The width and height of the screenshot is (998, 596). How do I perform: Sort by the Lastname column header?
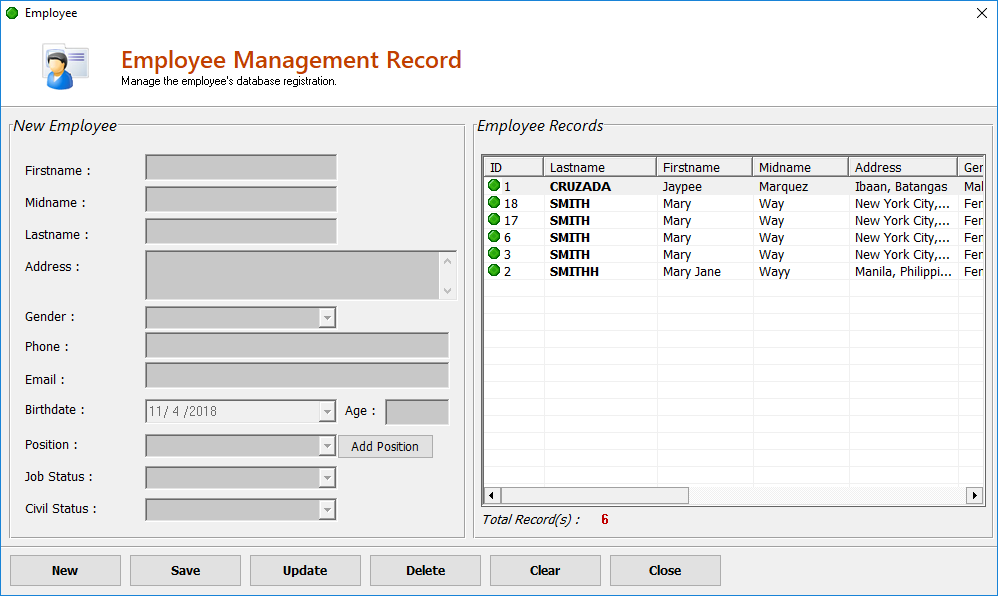point(600,167)
